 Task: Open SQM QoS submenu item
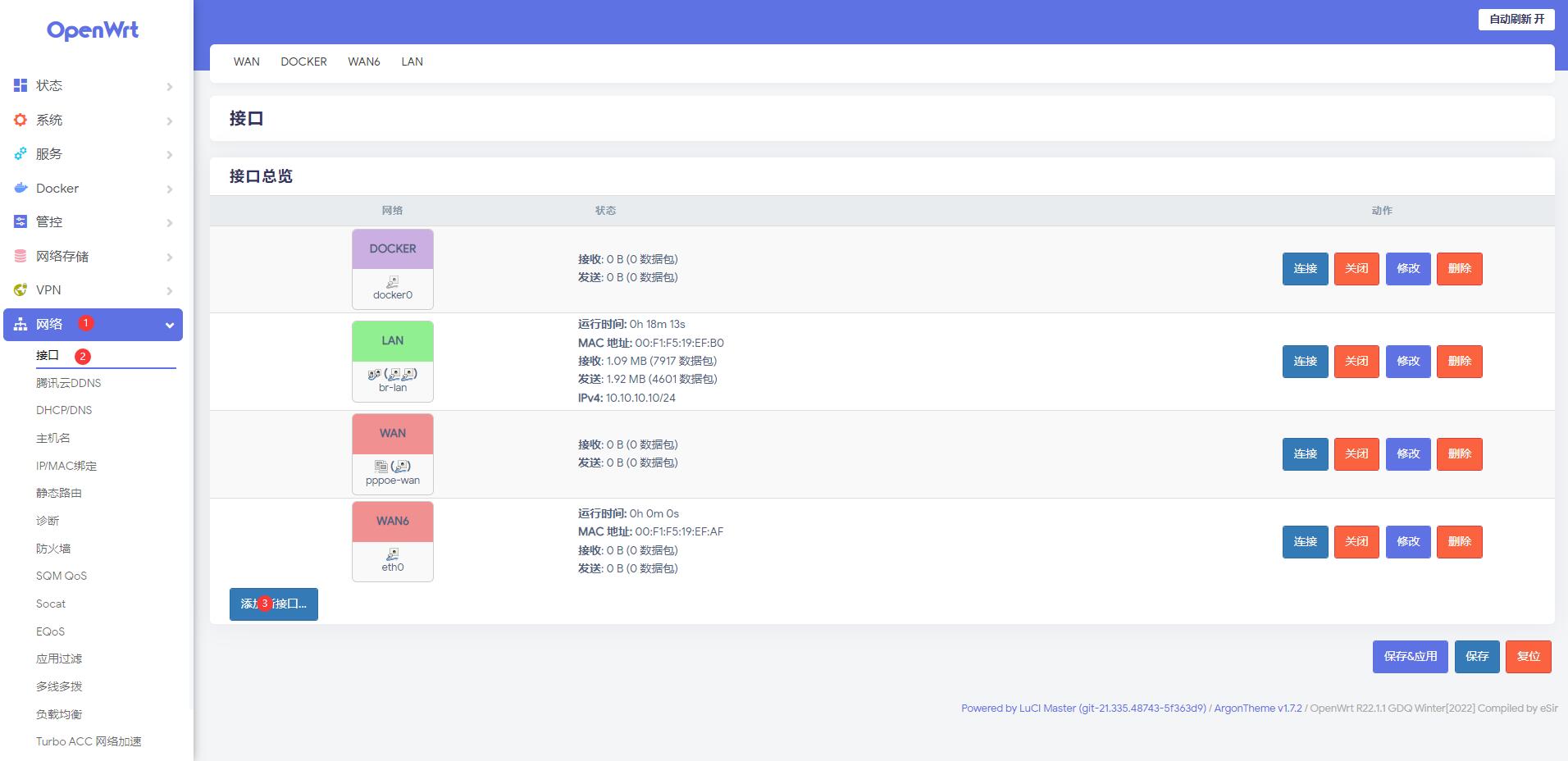point(62,576)
